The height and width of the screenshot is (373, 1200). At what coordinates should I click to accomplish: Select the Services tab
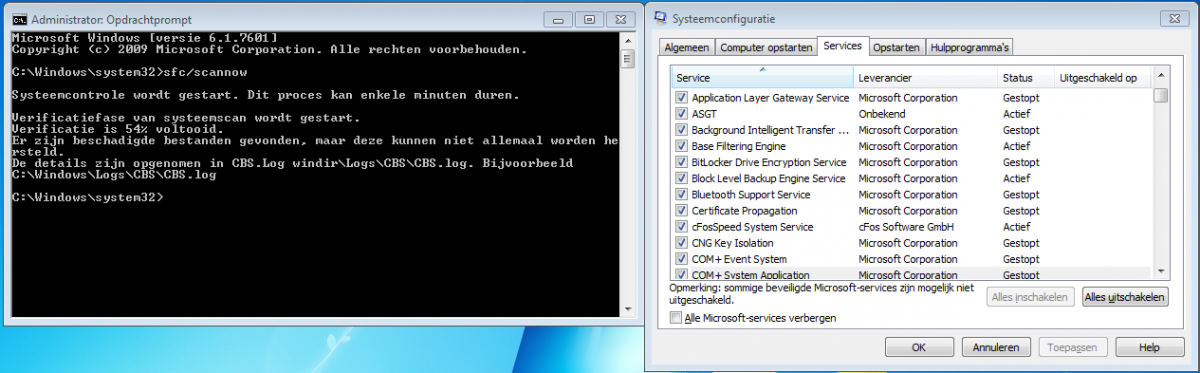[x=842, y=46]
